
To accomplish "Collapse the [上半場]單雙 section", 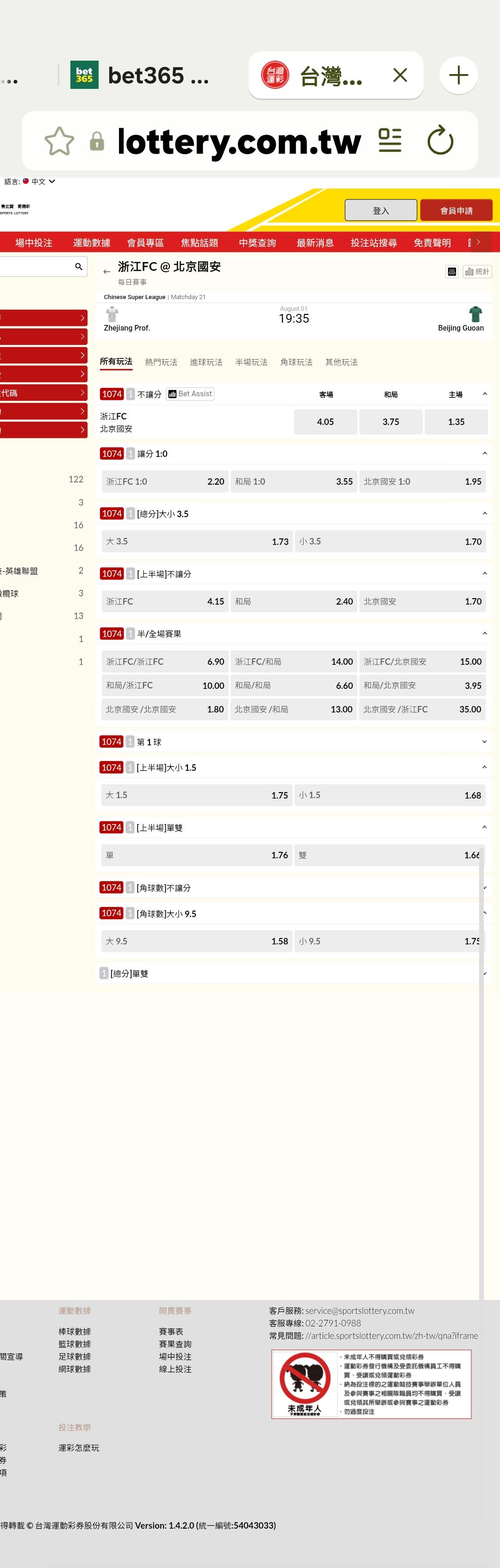I will [485, 827].
